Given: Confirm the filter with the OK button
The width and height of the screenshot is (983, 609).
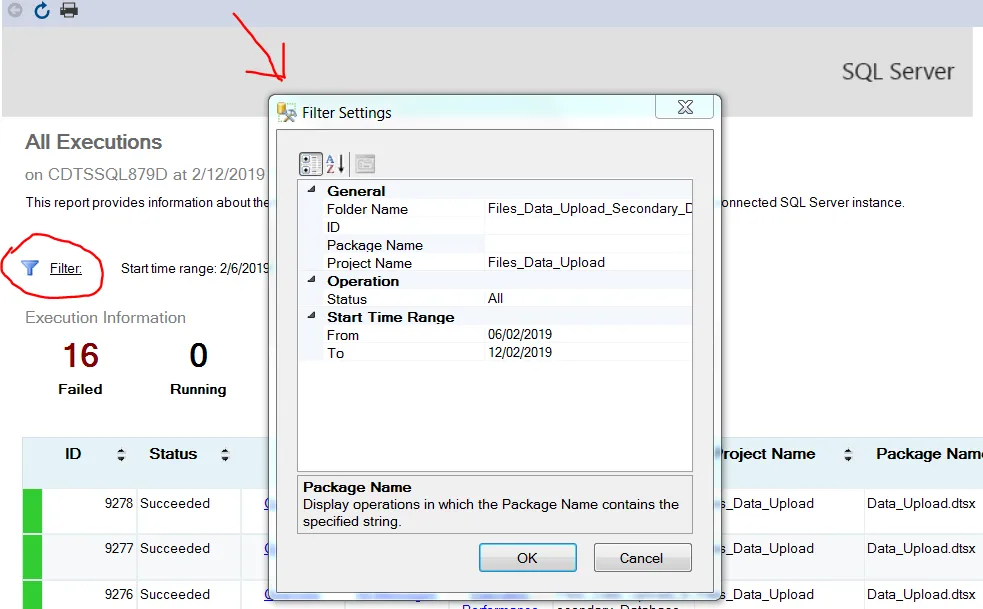Looking at the screenshot, I should coord(527,558).
